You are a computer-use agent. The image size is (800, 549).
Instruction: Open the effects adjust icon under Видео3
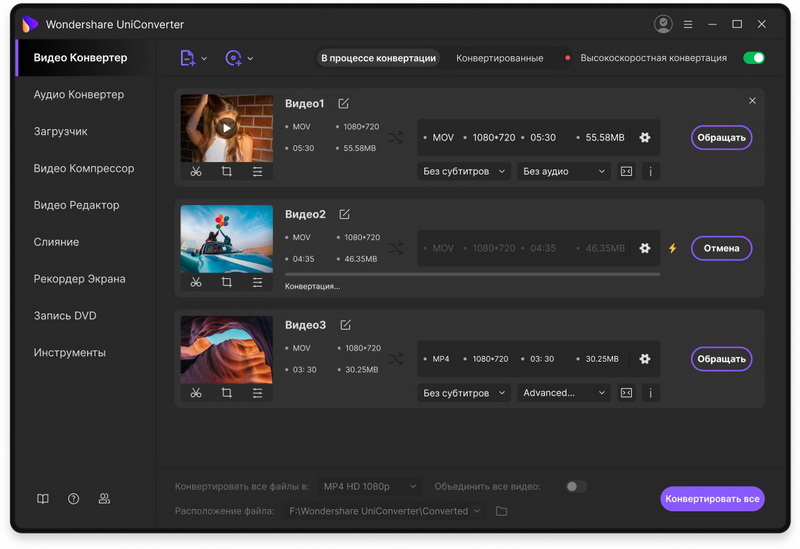coord(258,394)
